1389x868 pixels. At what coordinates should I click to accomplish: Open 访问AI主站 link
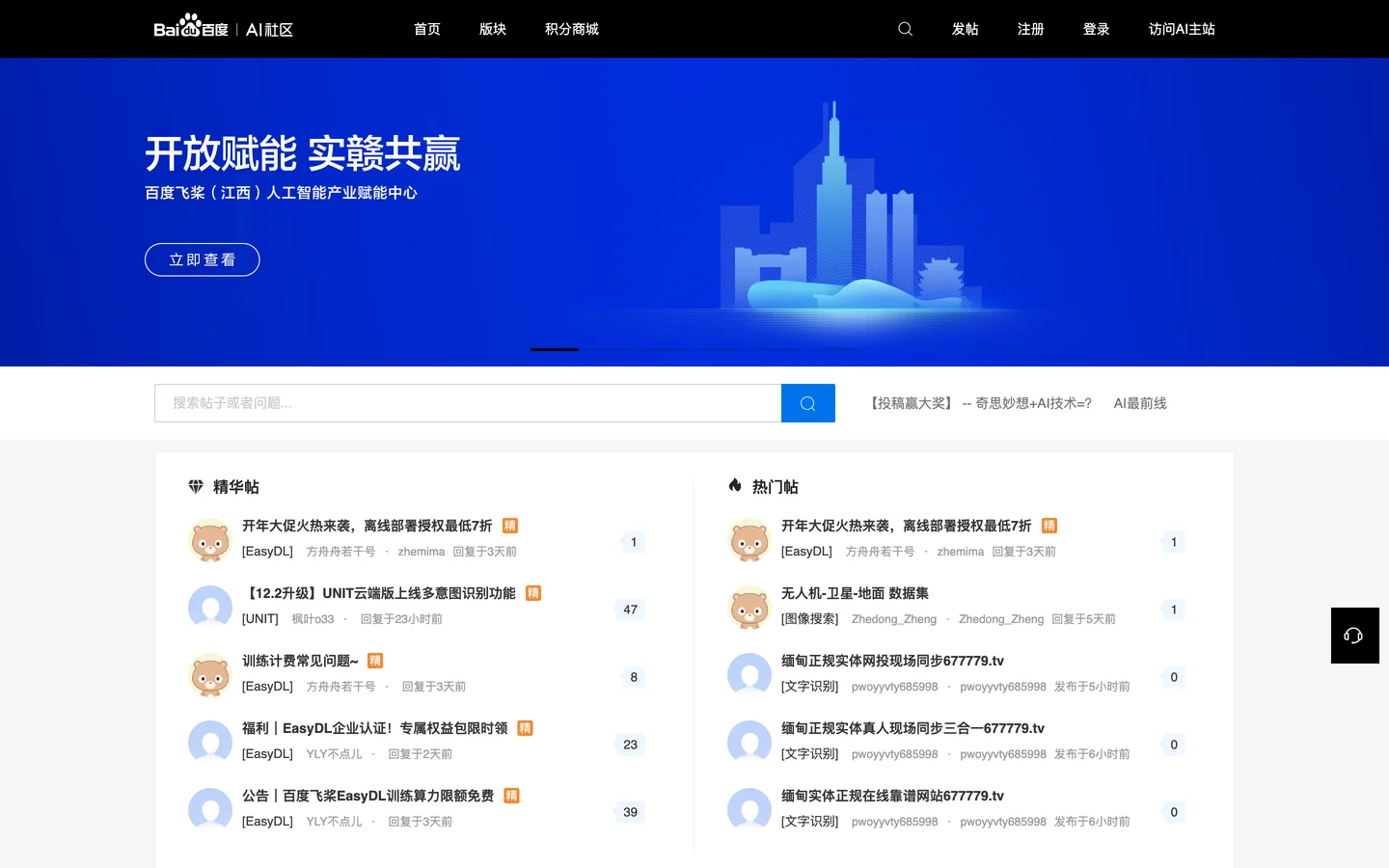click(x=1182, y=29)
